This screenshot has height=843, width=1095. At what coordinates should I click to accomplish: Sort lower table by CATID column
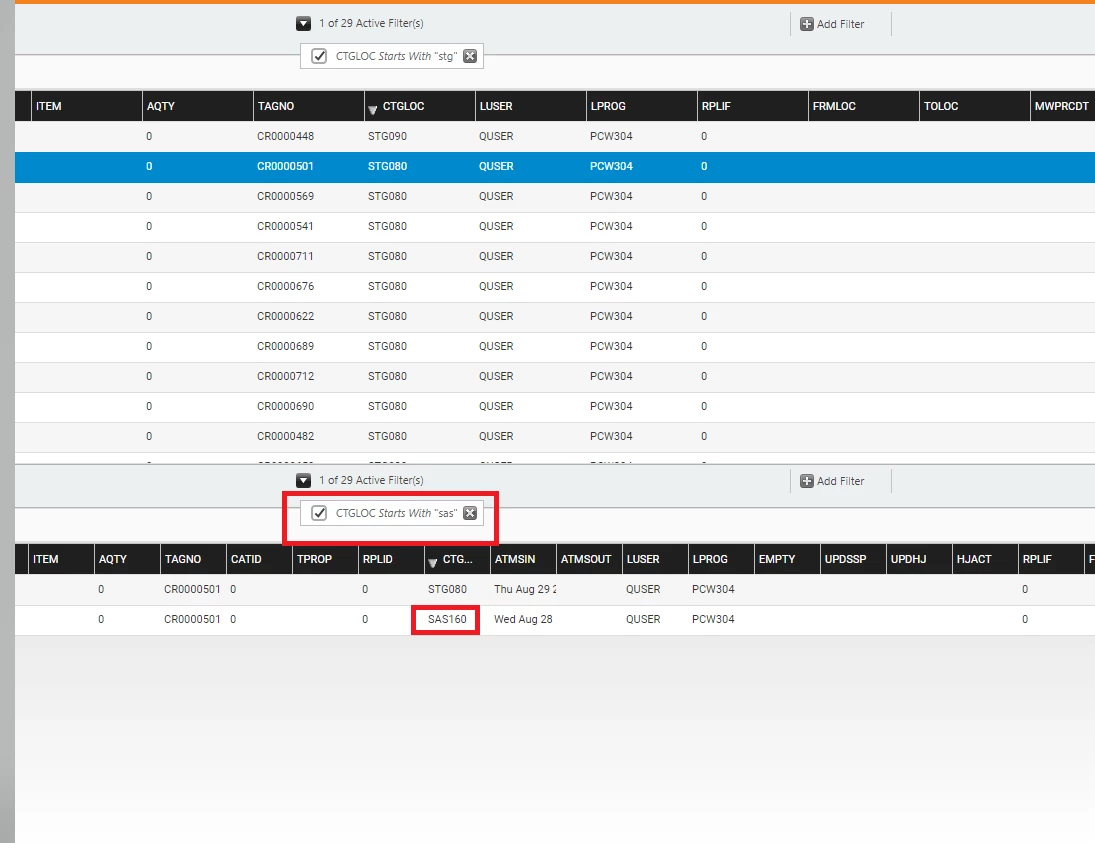(x=259, y=559)
